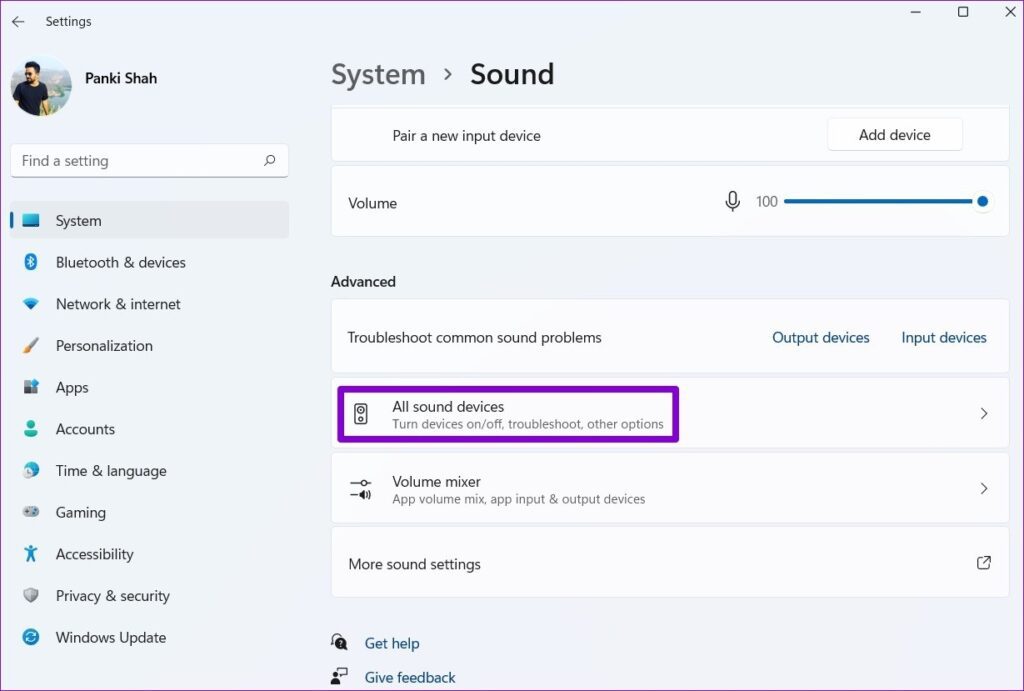1024x691 pixels.
Task: Select the Privacy & security shield icon
Action: click(x=29, y=596)
